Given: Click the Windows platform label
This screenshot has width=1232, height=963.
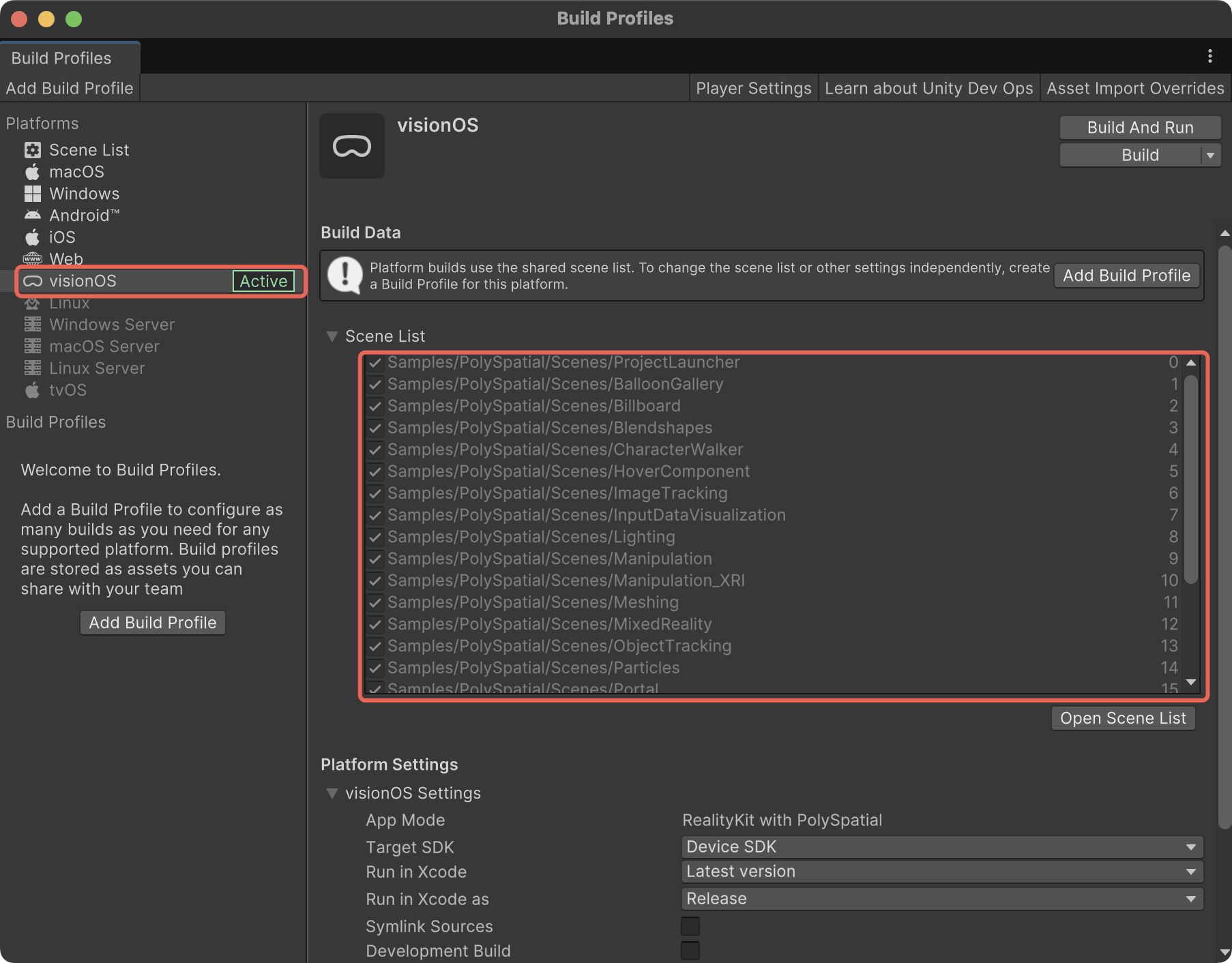Looking at the screenshot, I should click(84, 194).
